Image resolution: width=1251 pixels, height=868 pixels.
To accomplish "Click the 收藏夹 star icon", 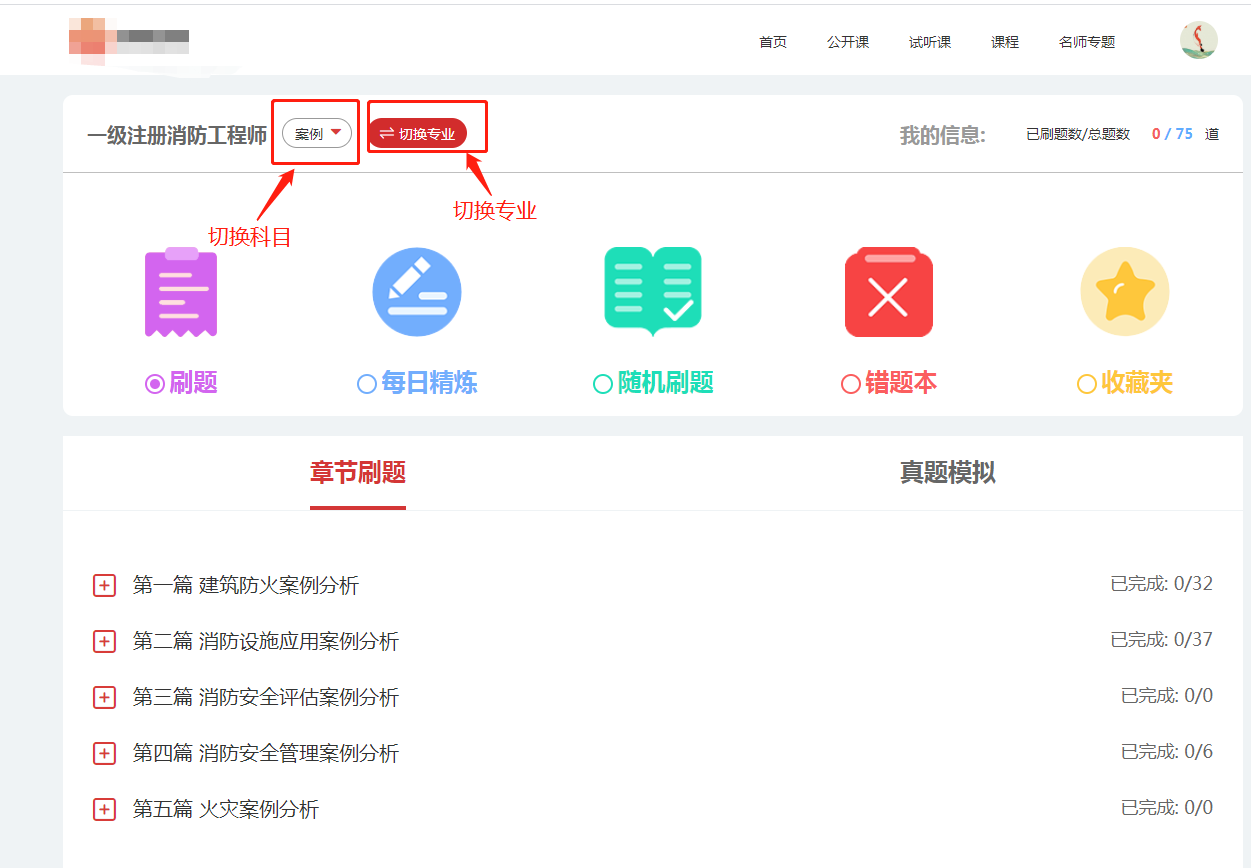I will (x=1124, y=291).
